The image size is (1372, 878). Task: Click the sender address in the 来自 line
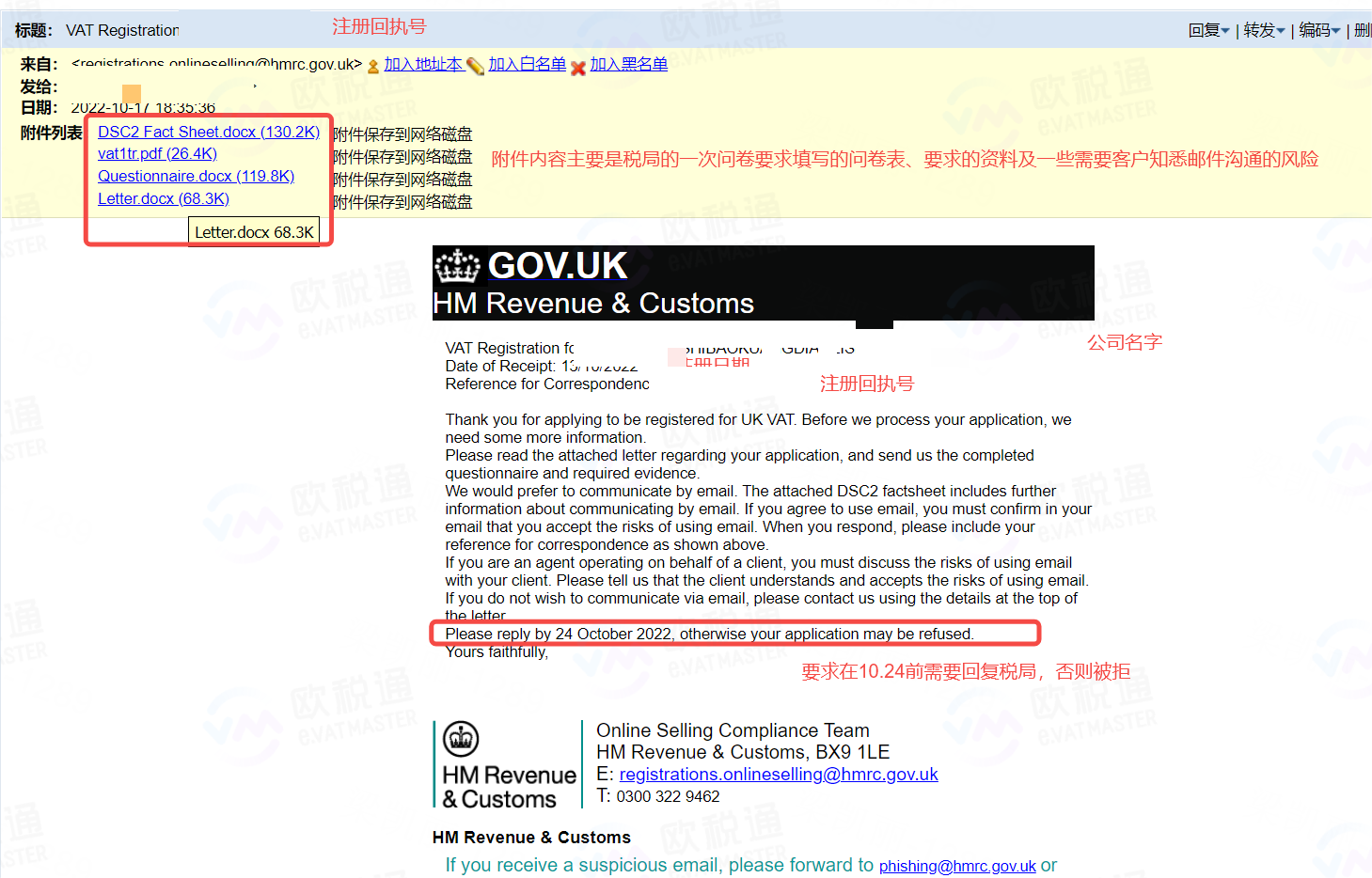(216, 64)
